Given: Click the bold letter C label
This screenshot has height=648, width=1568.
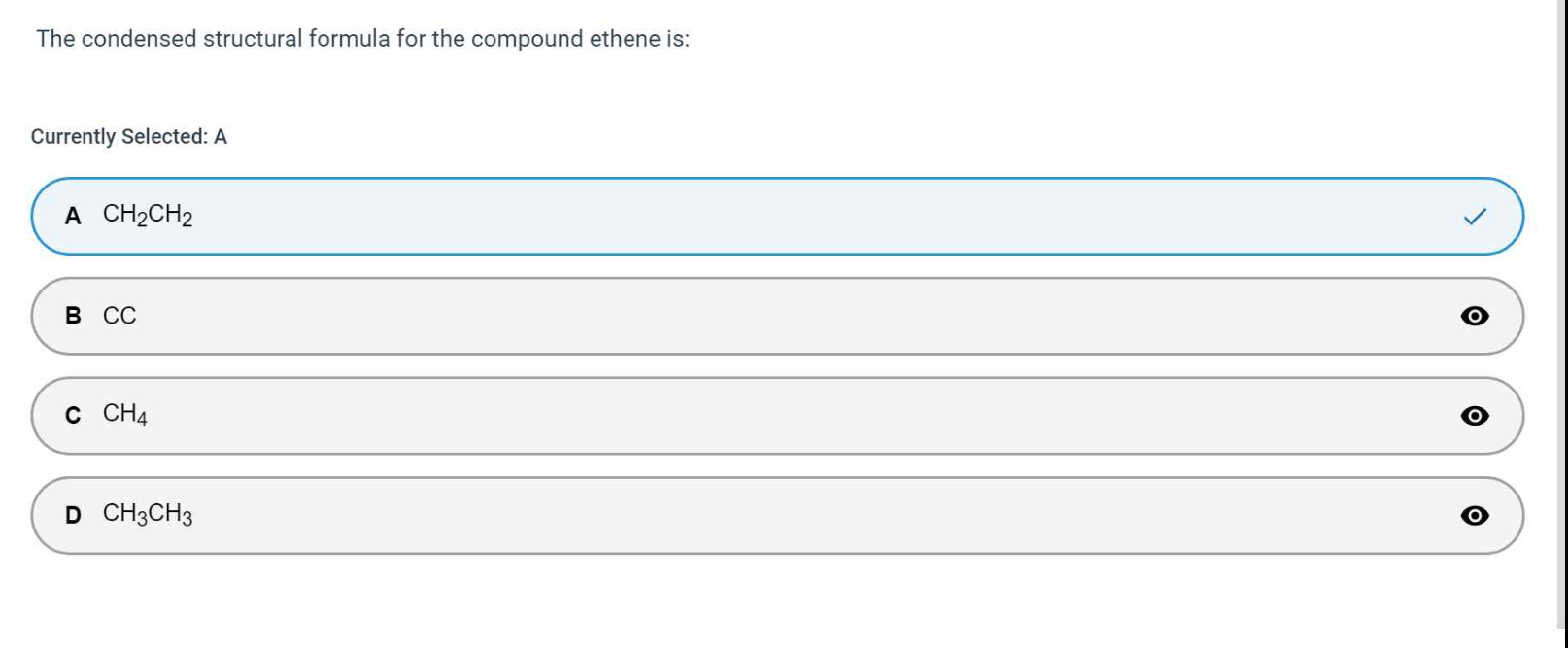Looking at the screenshot, I should pyautogui.click(x=73, y=416).
